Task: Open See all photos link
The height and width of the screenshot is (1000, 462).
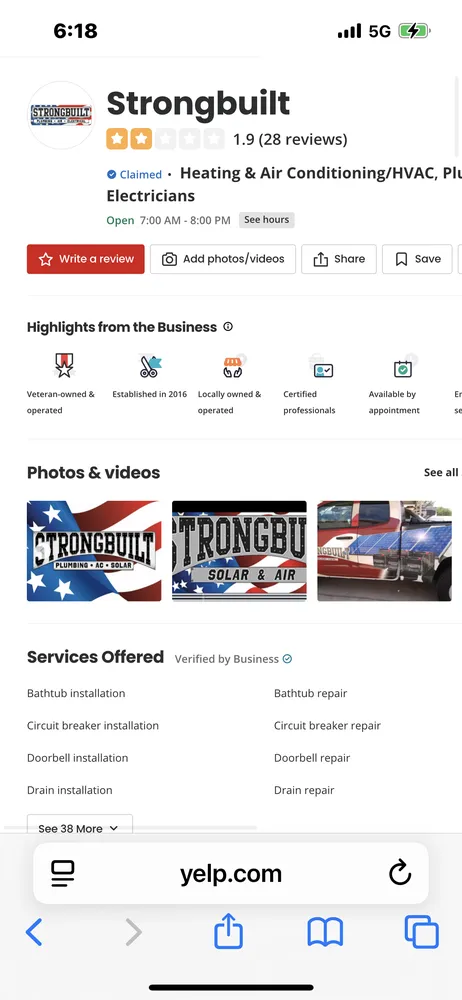Action: [x=442, y=473]
